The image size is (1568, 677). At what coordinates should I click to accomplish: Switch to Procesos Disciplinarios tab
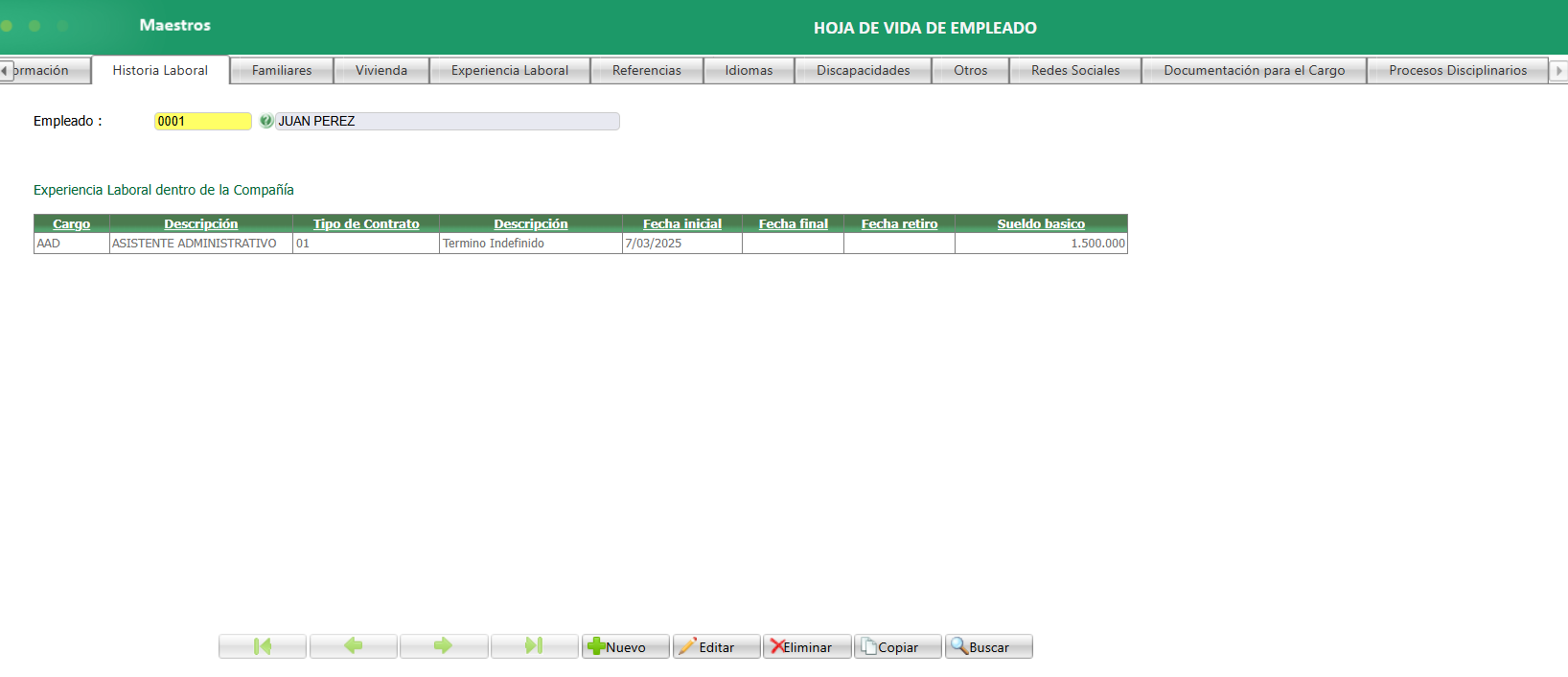[1458, 70]
